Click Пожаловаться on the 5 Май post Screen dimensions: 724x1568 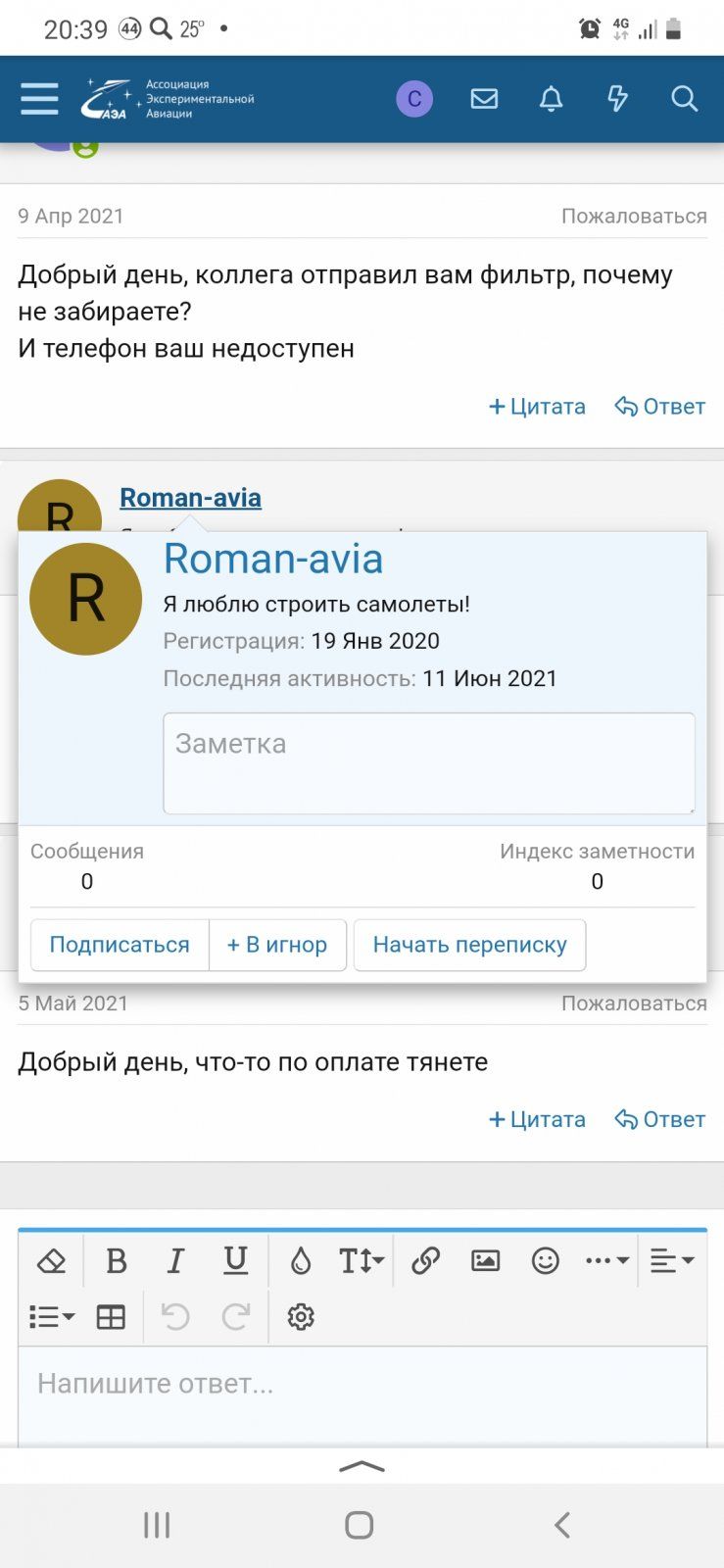[633, 1003]
